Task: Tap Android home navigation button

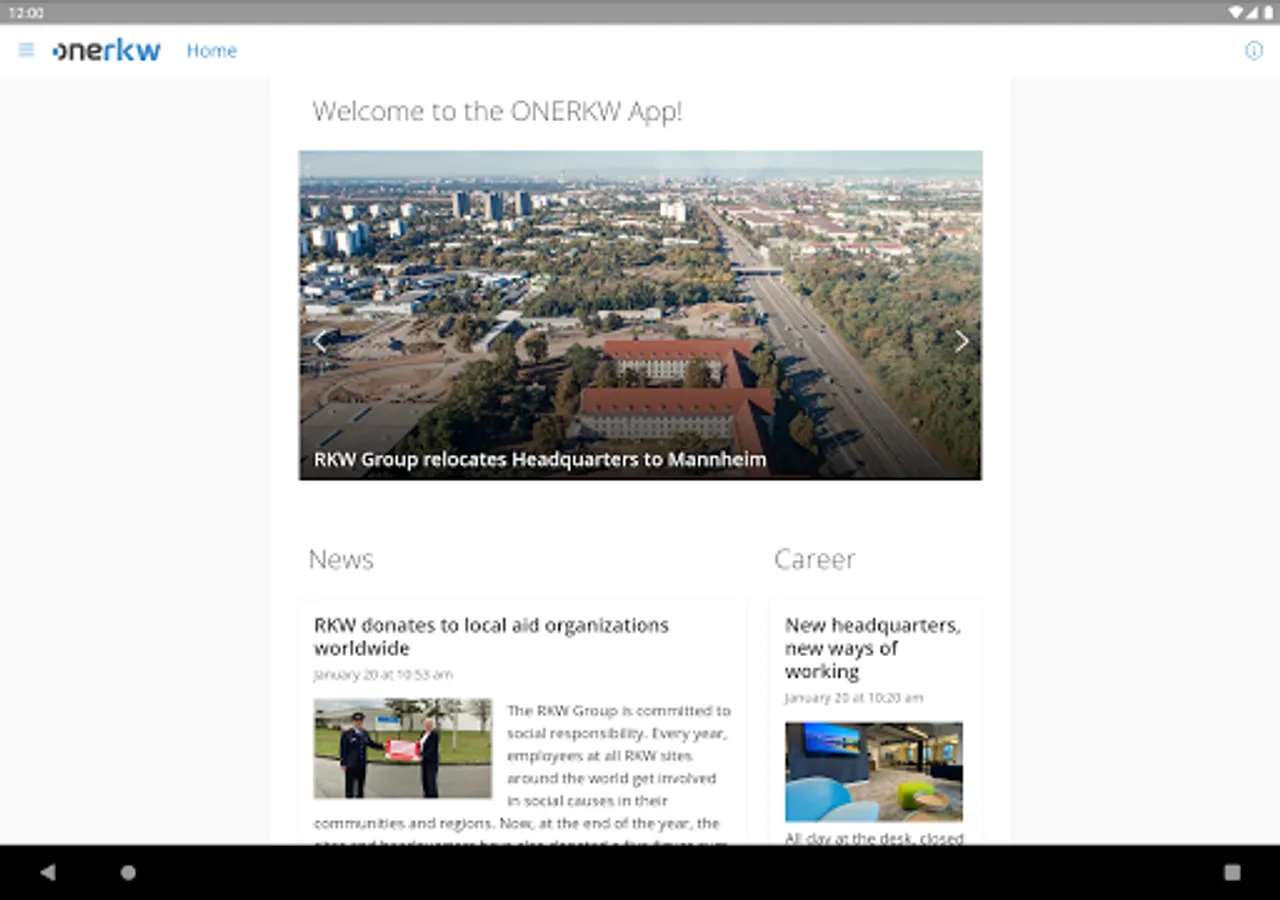Action: [x=128, y=872]
